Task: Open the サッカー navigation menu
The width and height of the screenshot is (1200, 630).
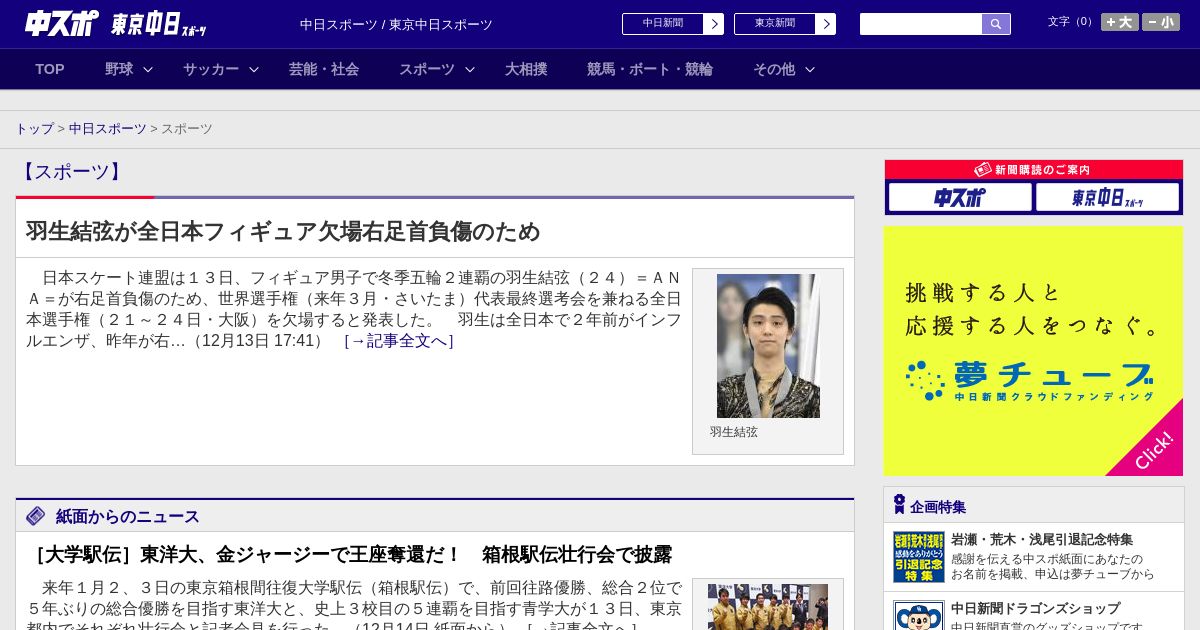Action: point(211,69)
